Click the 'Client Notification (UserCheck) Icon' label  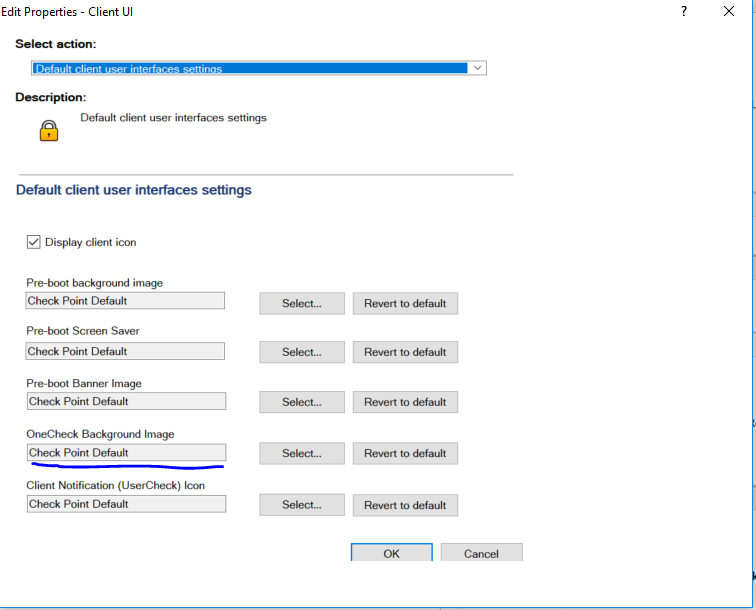(116, 486)
